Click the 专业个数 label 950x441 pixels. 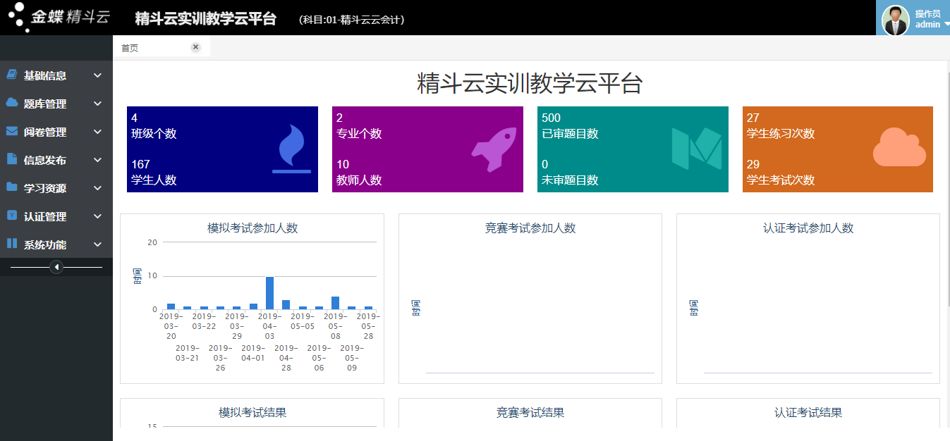(x=359, y=134)
